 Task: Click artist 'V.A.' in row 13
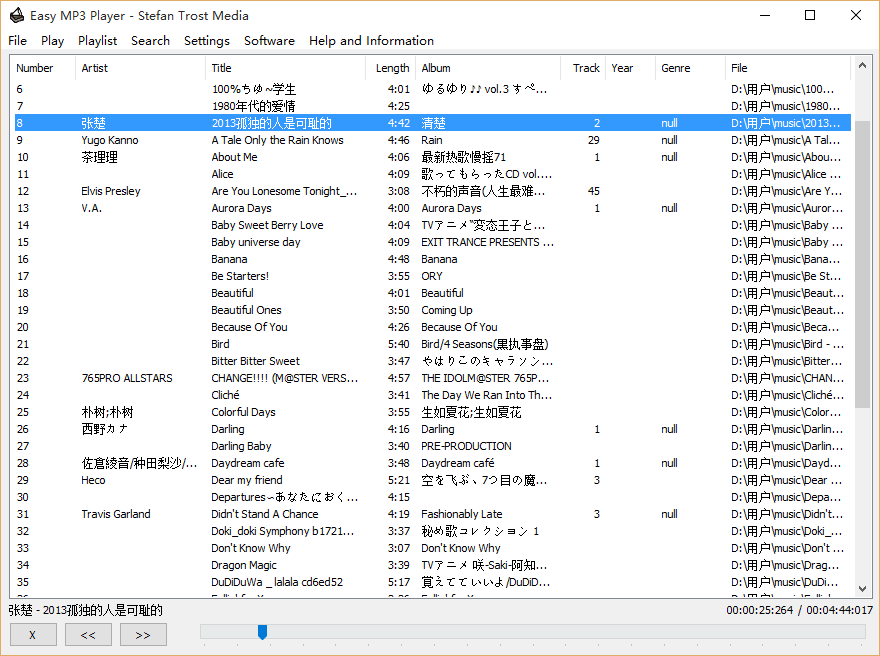[91, 208]
